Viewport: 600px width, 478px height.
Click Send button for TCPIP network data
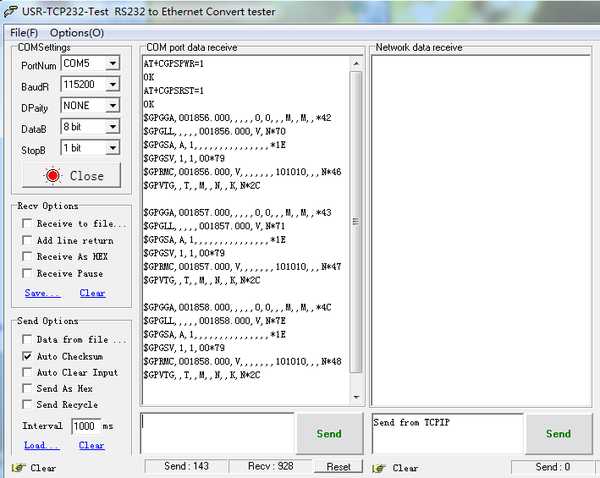pyautogui.click(x=558, y=433)
